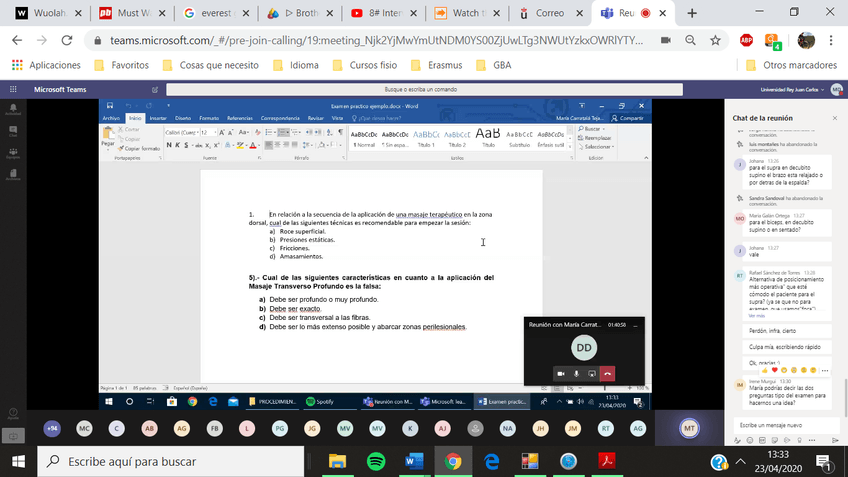Switch to the Correo browser tab
Screen dimensions: 848x477
coord(549,13)
